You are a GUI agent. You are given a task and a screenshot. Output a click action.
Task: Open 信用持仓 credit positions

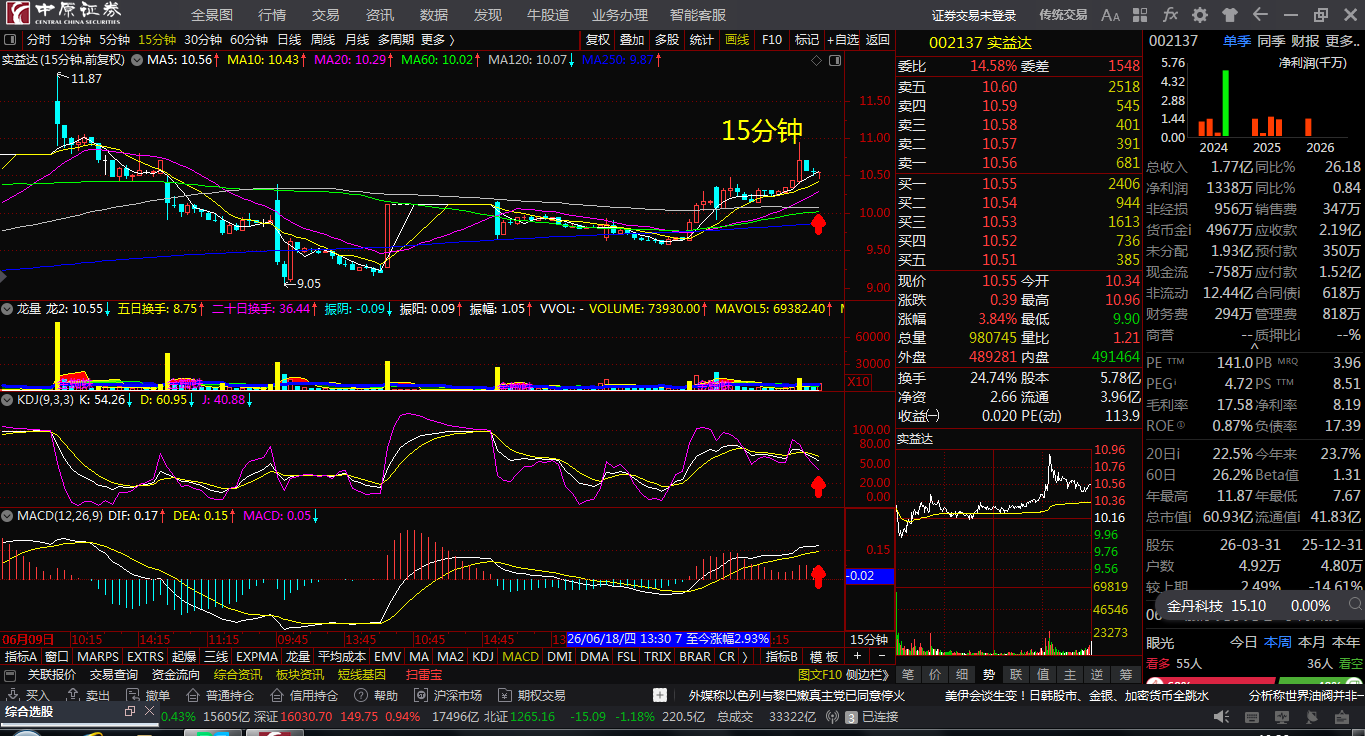(304, 695)
